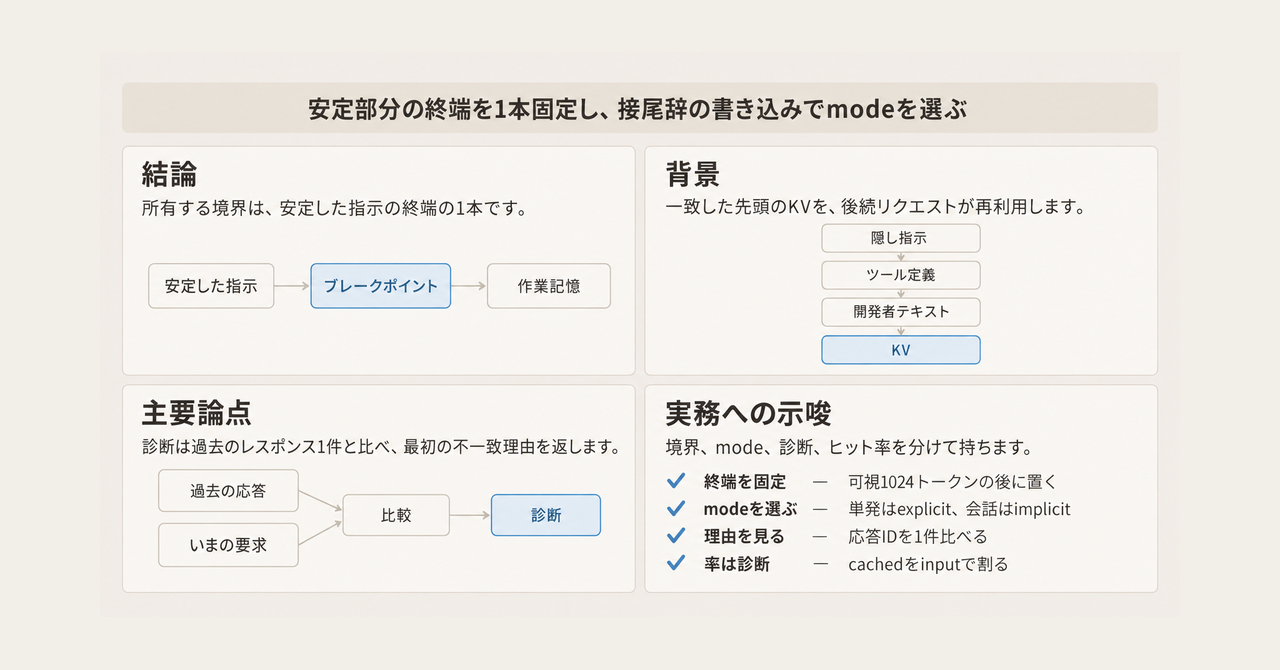Click the highlighted 診断 box
Image resolution: width=1280 pixels, height=670 pixels.
(x=546, y=516)
